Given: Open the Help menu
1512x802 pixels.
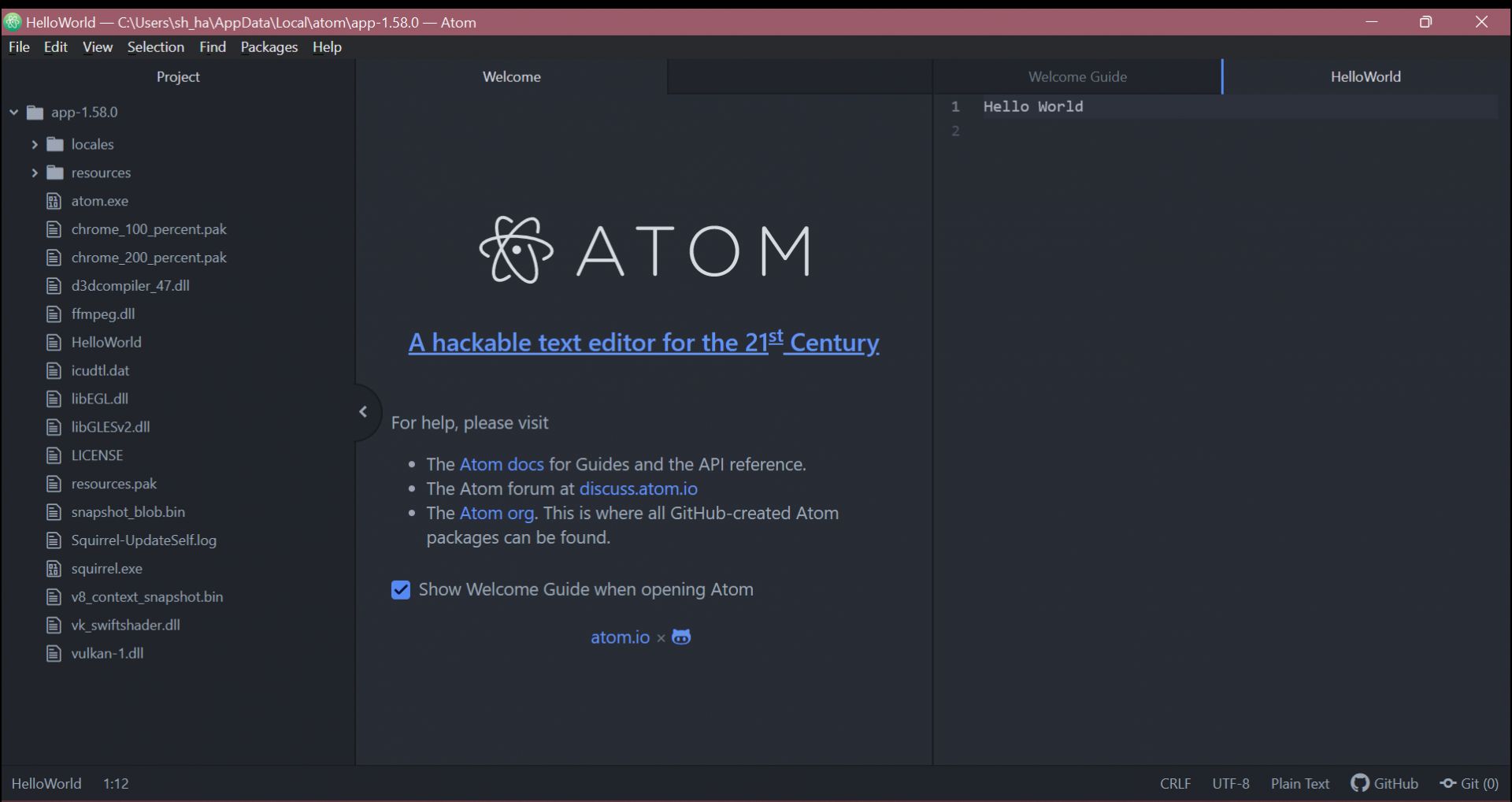Looking at the screenshot, I should 327,46.
